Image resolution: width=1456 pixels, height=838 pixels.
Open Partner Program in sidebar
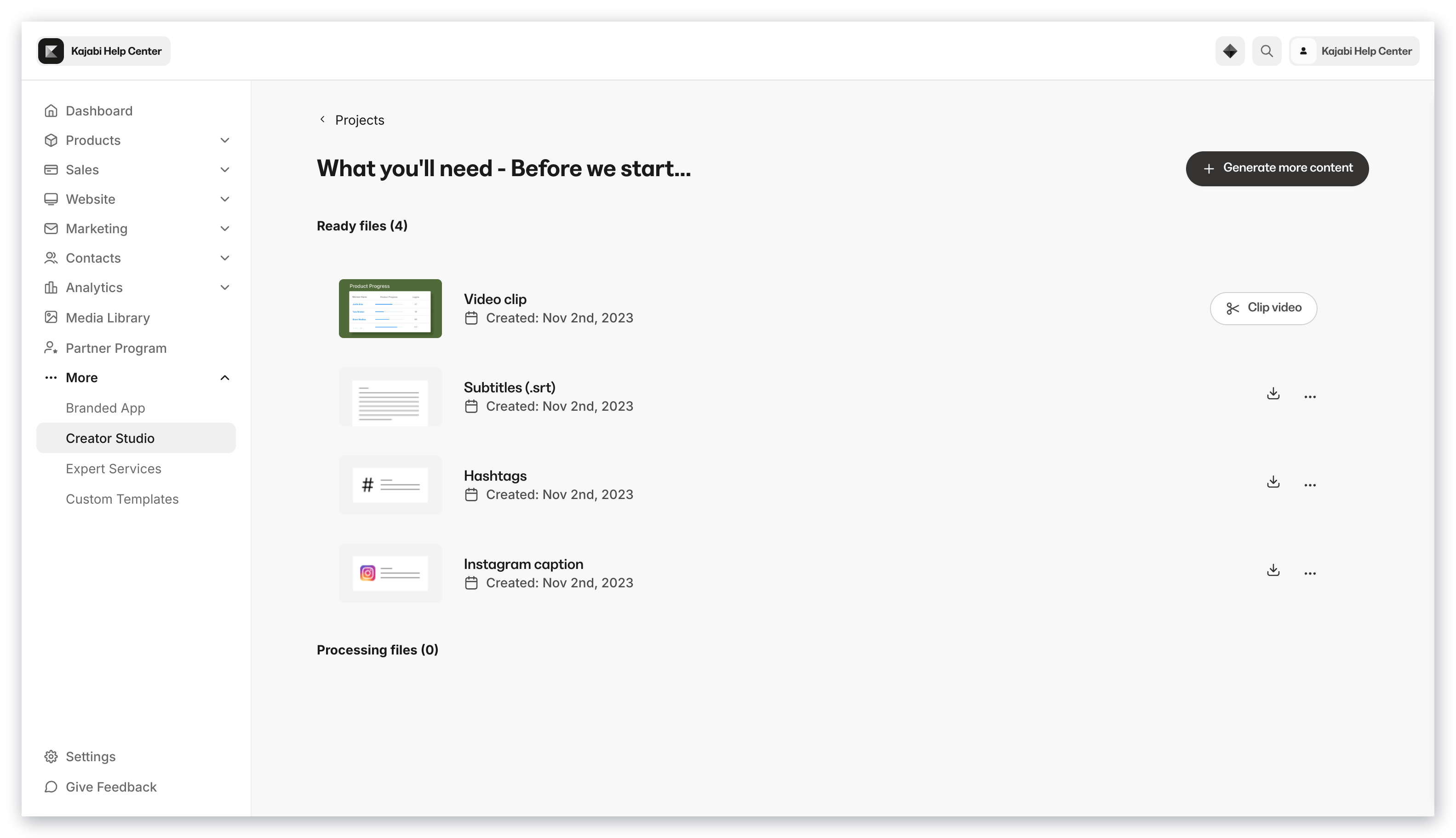pyautogui.click(x=136, y=348)
